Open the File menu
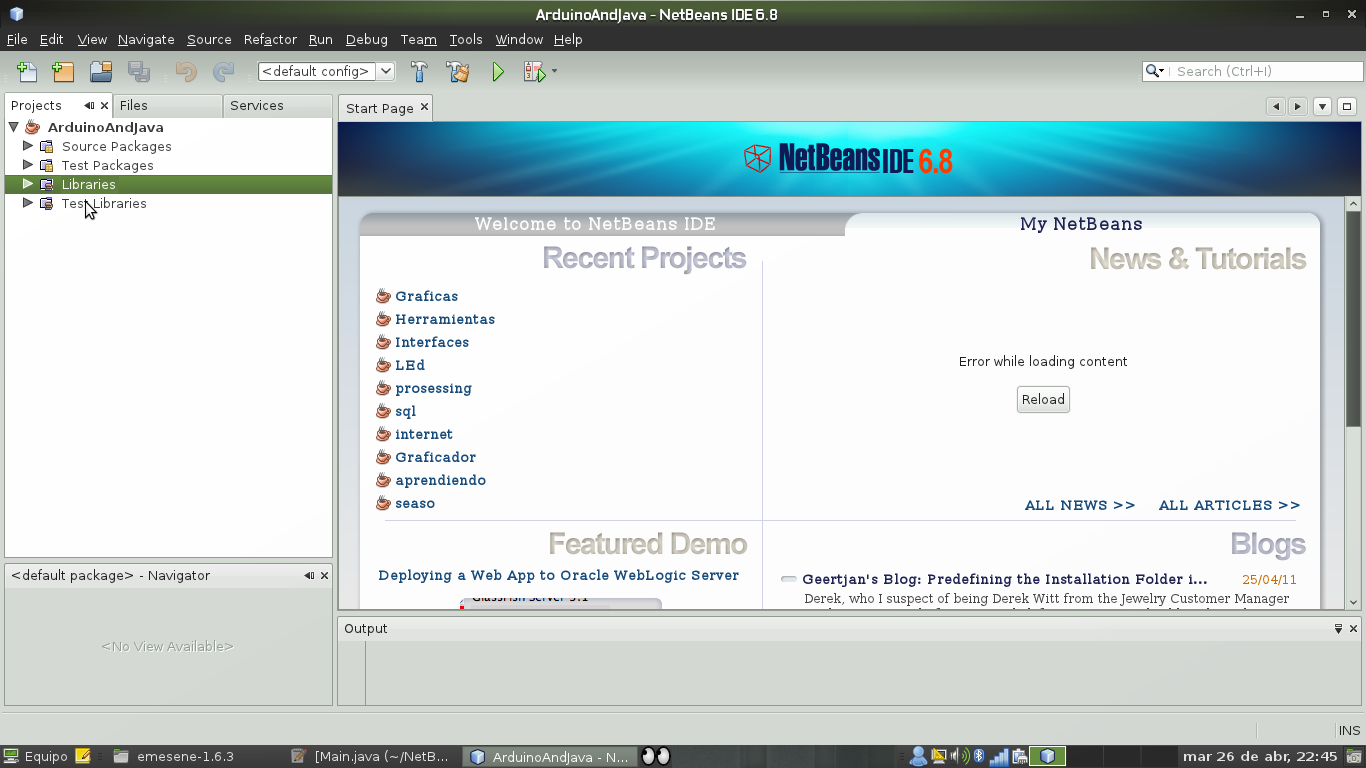Screen dimensions: 1366x768 point(17,39)
